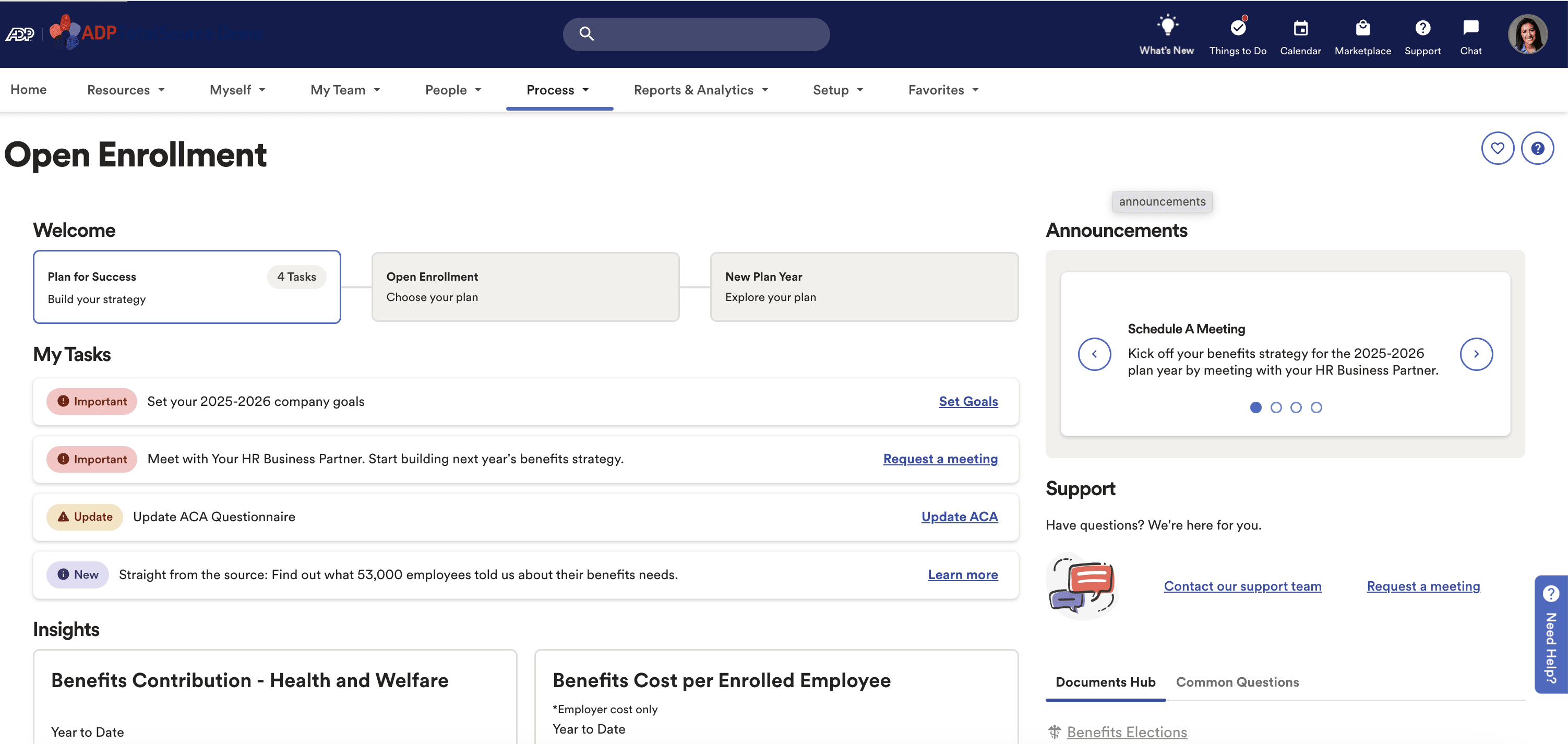The height and width of the screenshot is (744, 1568).
Task: Go to the Home menu item
Action: point(28,90)
